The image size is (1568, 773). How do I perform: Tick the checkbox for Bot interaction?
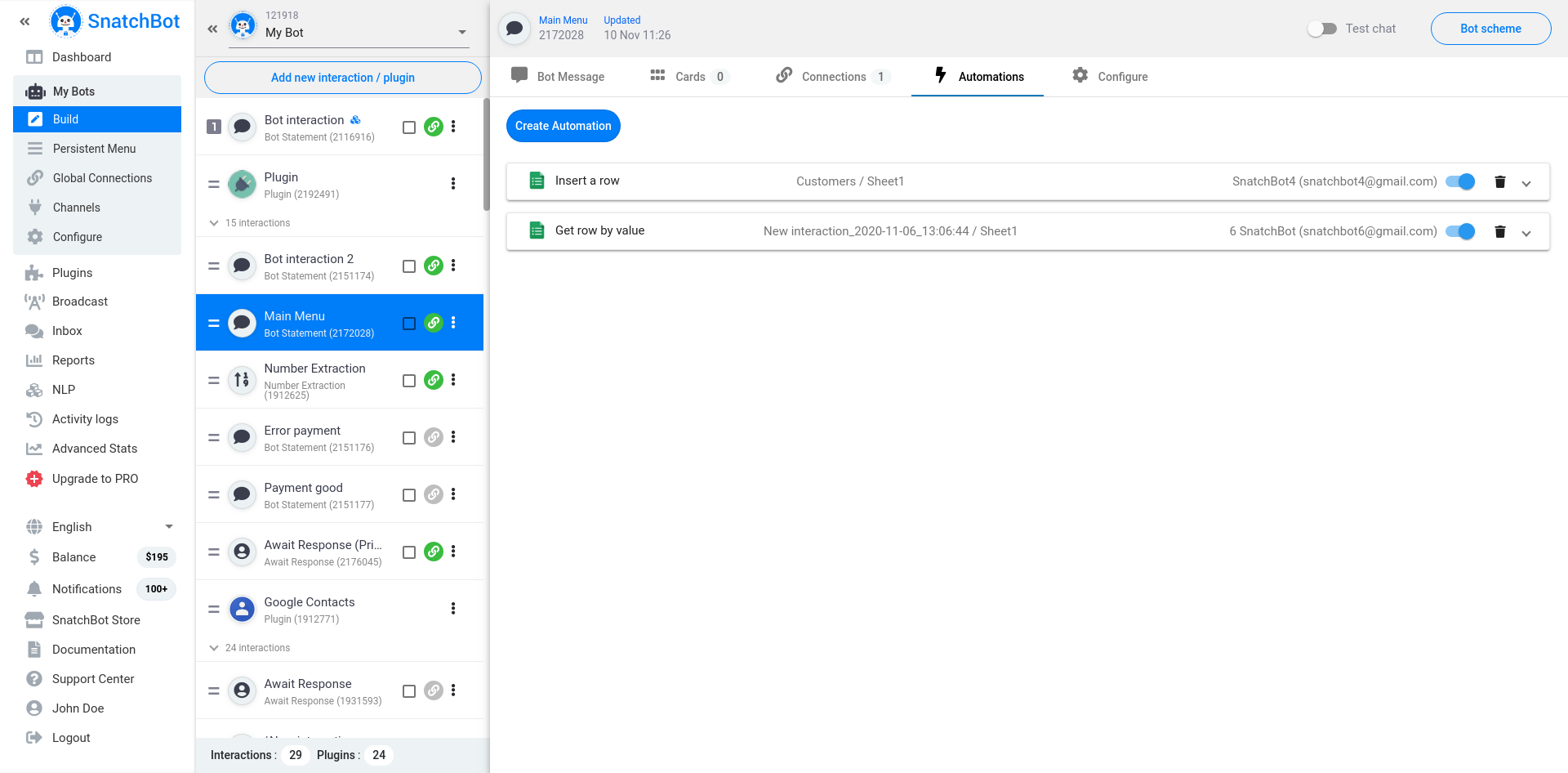point(409,127)
